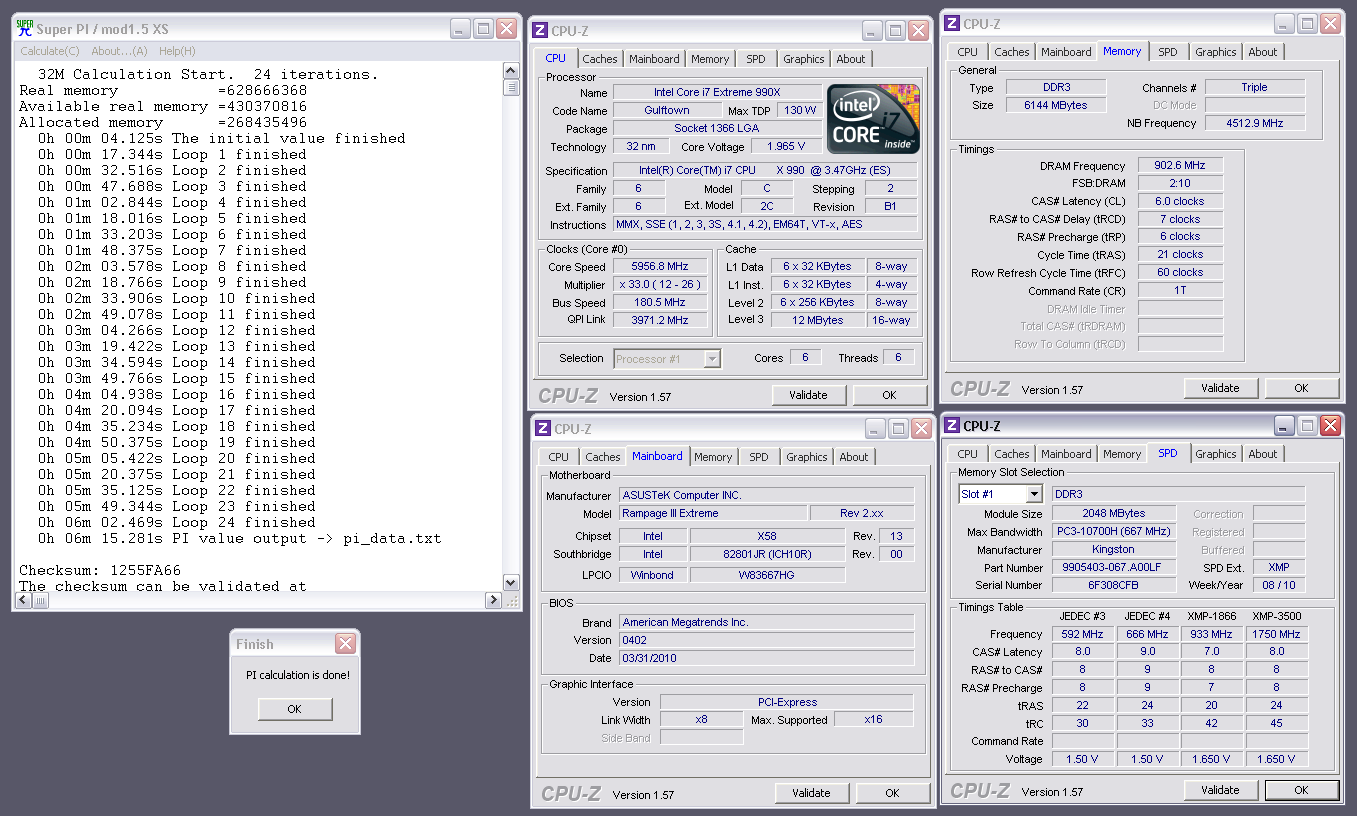
Task: Open the Help(H) menu in Super PI
Action: [x=177, y=51]
